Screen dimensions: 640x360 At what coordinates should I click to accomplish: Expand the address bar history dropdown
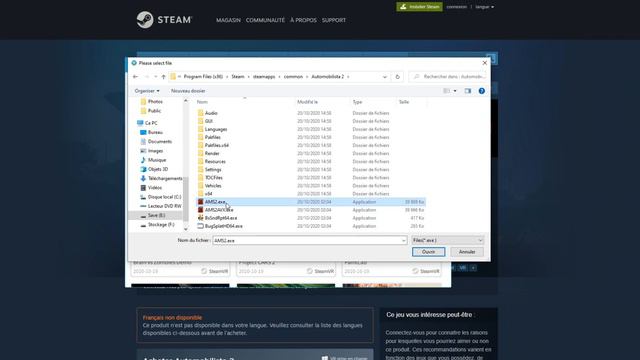click(x=384, y=77)
